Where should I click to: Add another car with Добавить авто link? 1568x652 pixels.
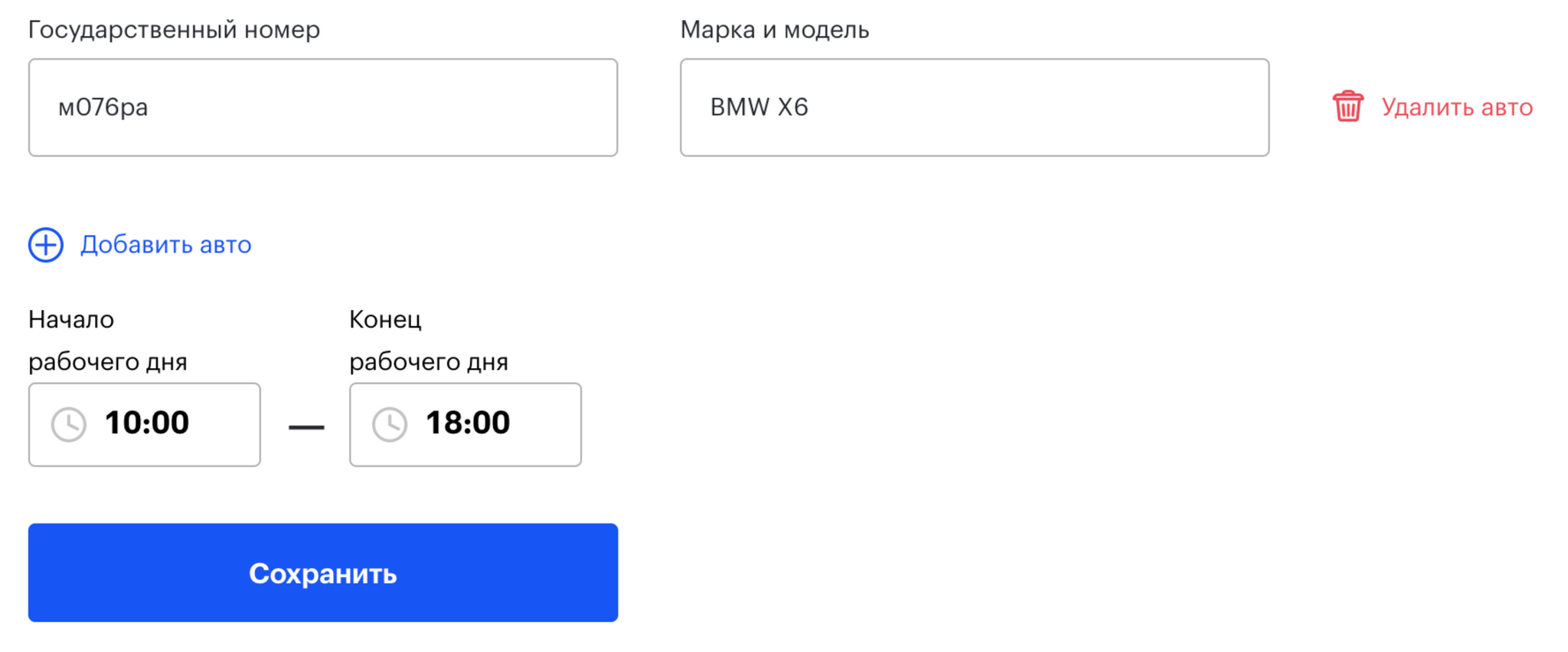[165, 245]
